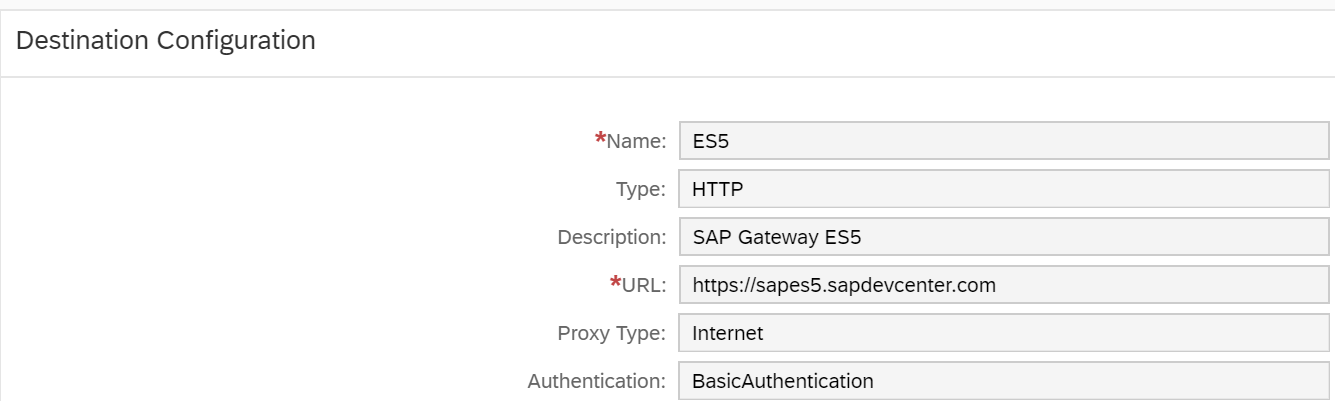The height and width of the screenshot is (401, 1335).
Task: Select the Description label text
Action: coord(612,237)
